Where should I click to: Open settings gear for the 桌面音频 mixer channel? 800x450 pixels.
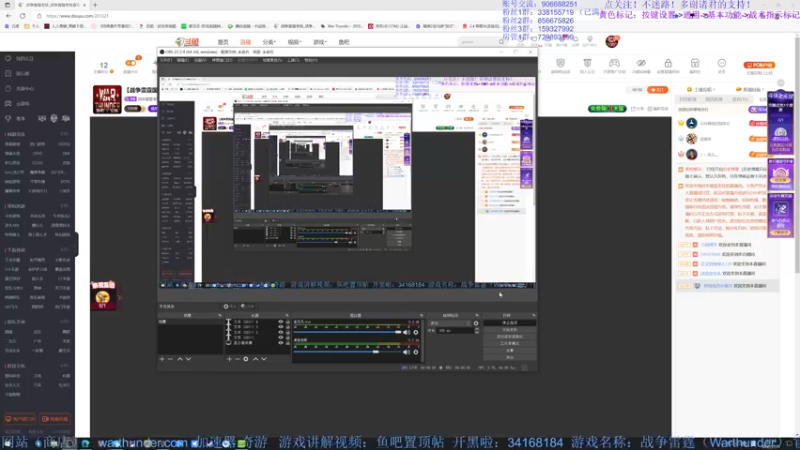416,352
